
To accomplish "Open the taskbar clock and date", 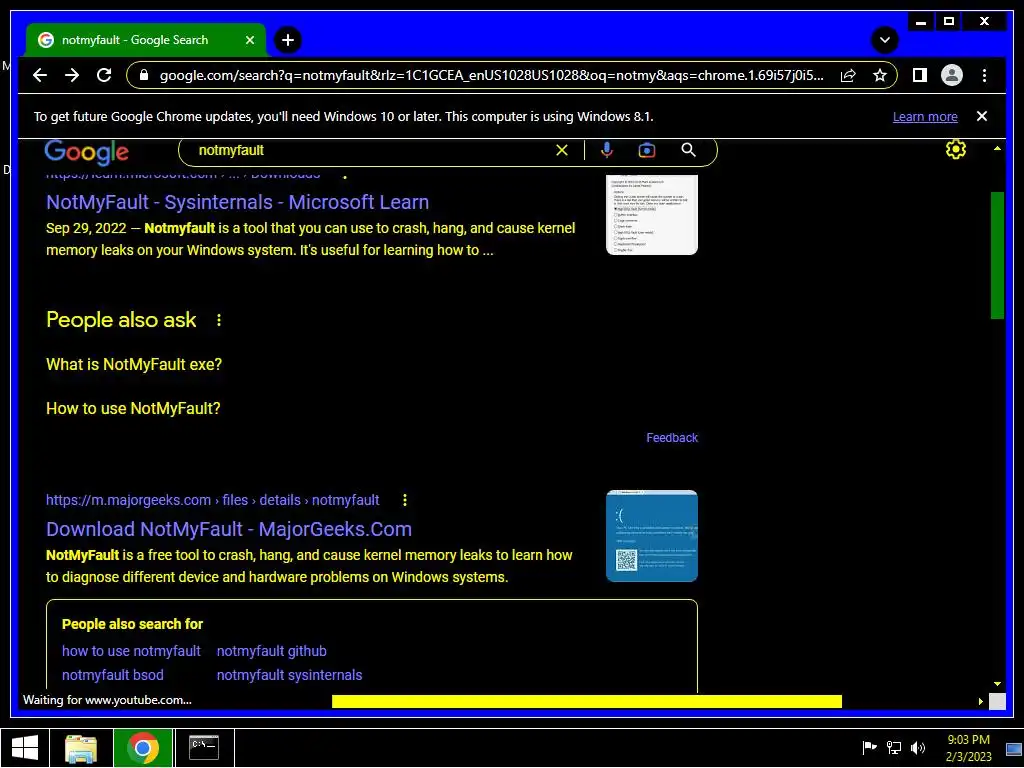I will tap(968, 748).
